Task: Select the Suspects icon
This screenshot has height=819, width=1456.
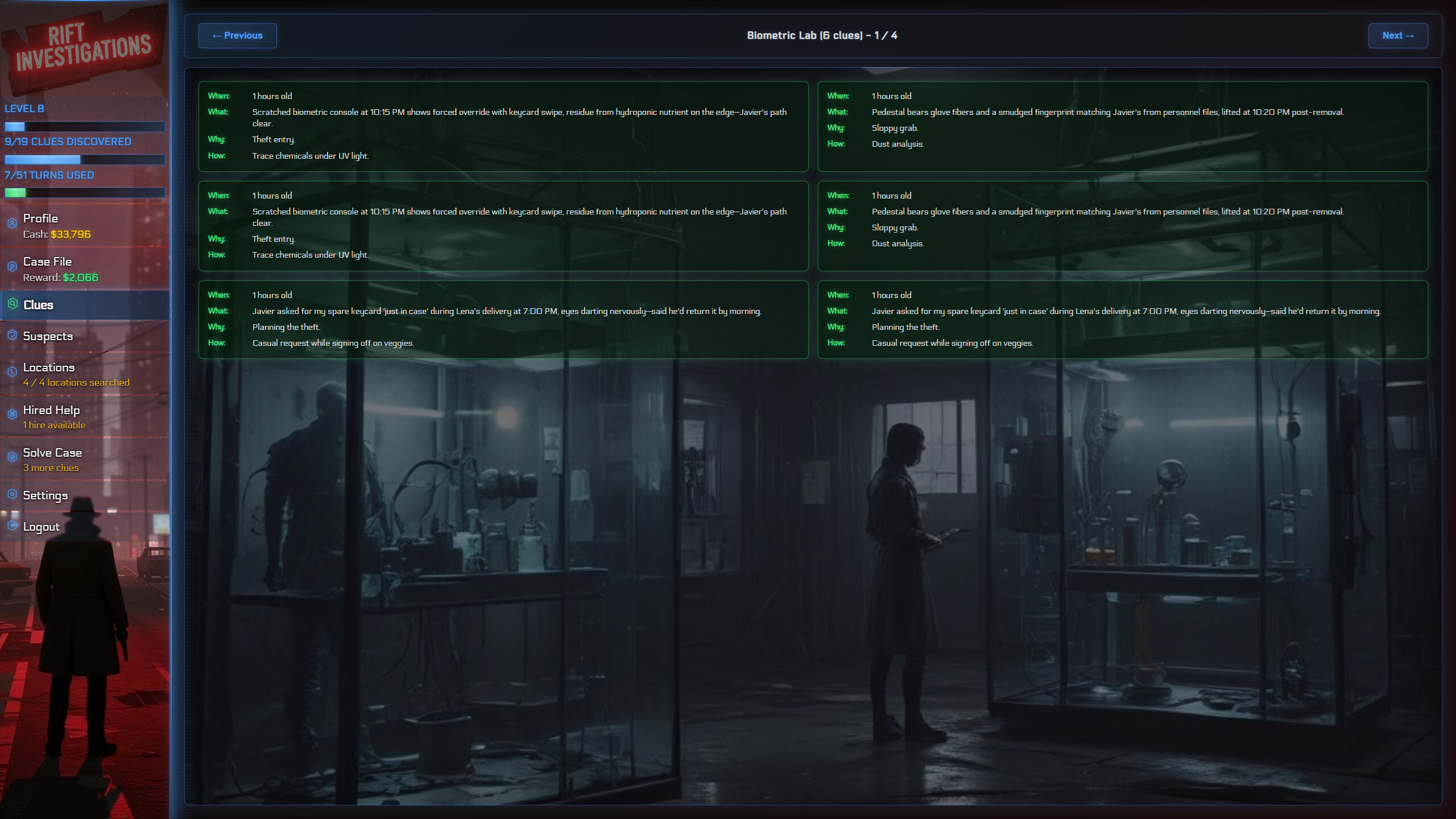Action: click(13, 336)
